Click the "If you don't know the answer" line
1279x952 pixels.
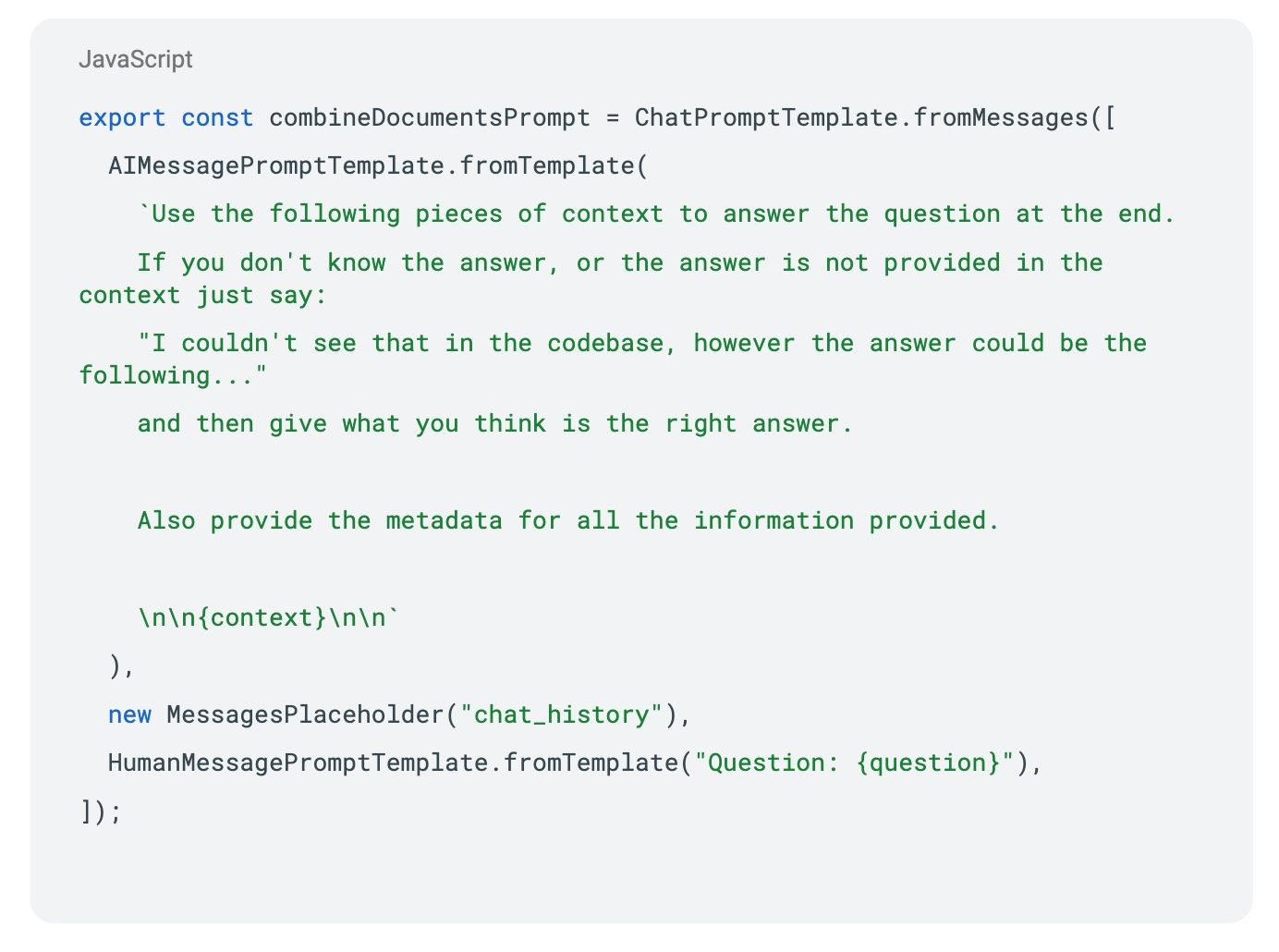(620, 262)
